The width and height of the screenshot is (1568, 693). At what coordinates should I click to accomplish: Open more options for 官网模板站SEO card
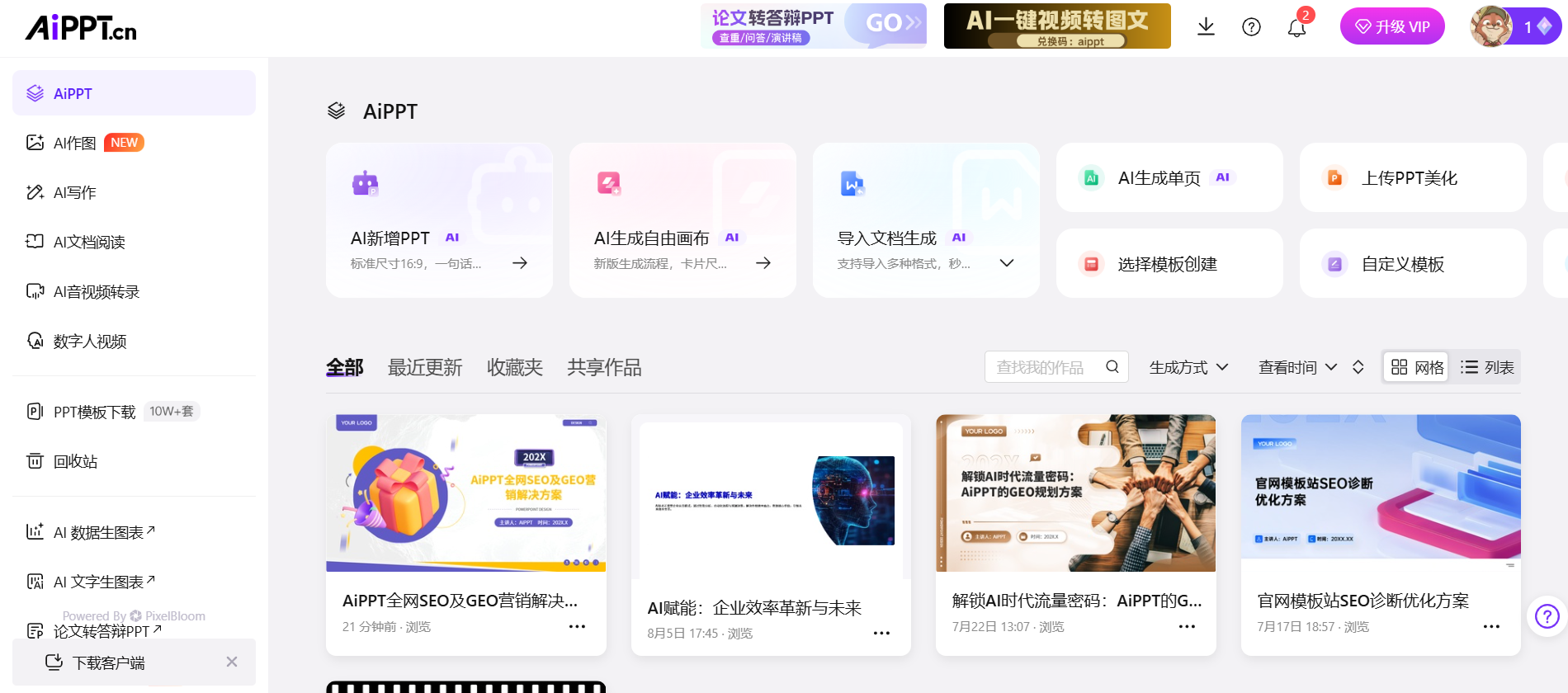tap(1491, 627)
